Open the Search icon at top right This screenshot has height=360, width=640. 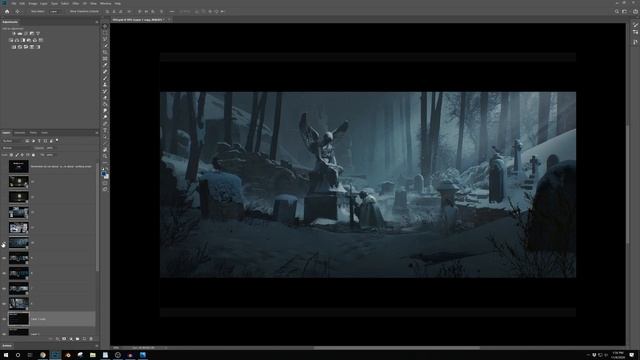(617, 11)
